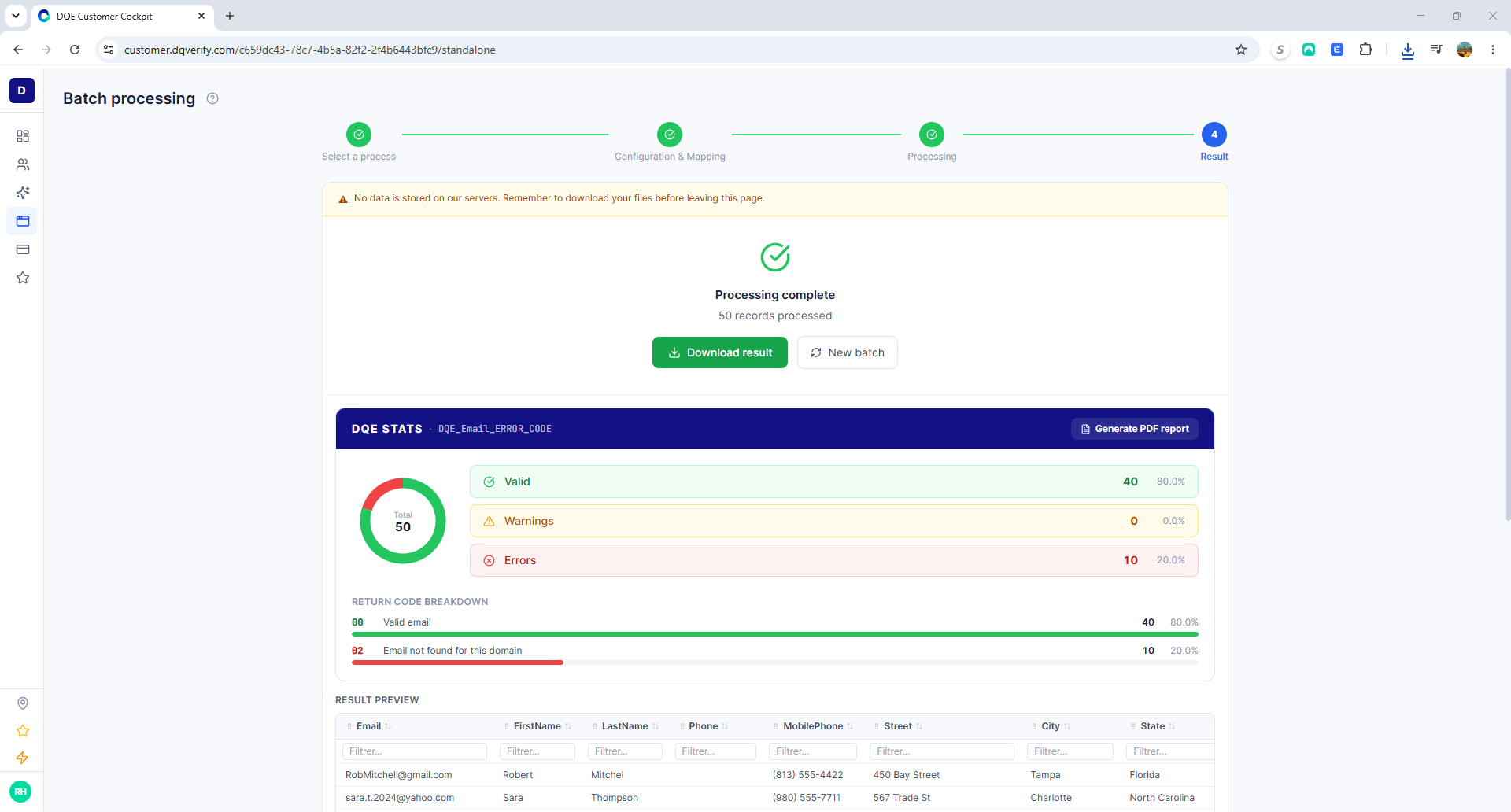
Task: Open the AI sparkles icon in sidebar
Action: (23, 193)
